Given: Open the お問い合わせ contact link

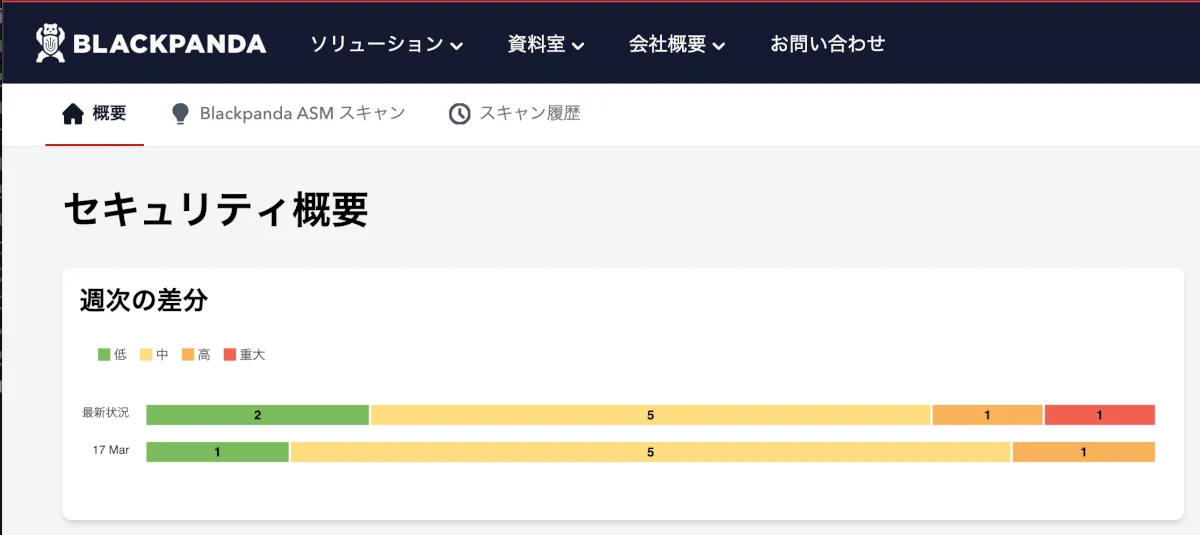Looking at the screenshot, I should [827, 44].
